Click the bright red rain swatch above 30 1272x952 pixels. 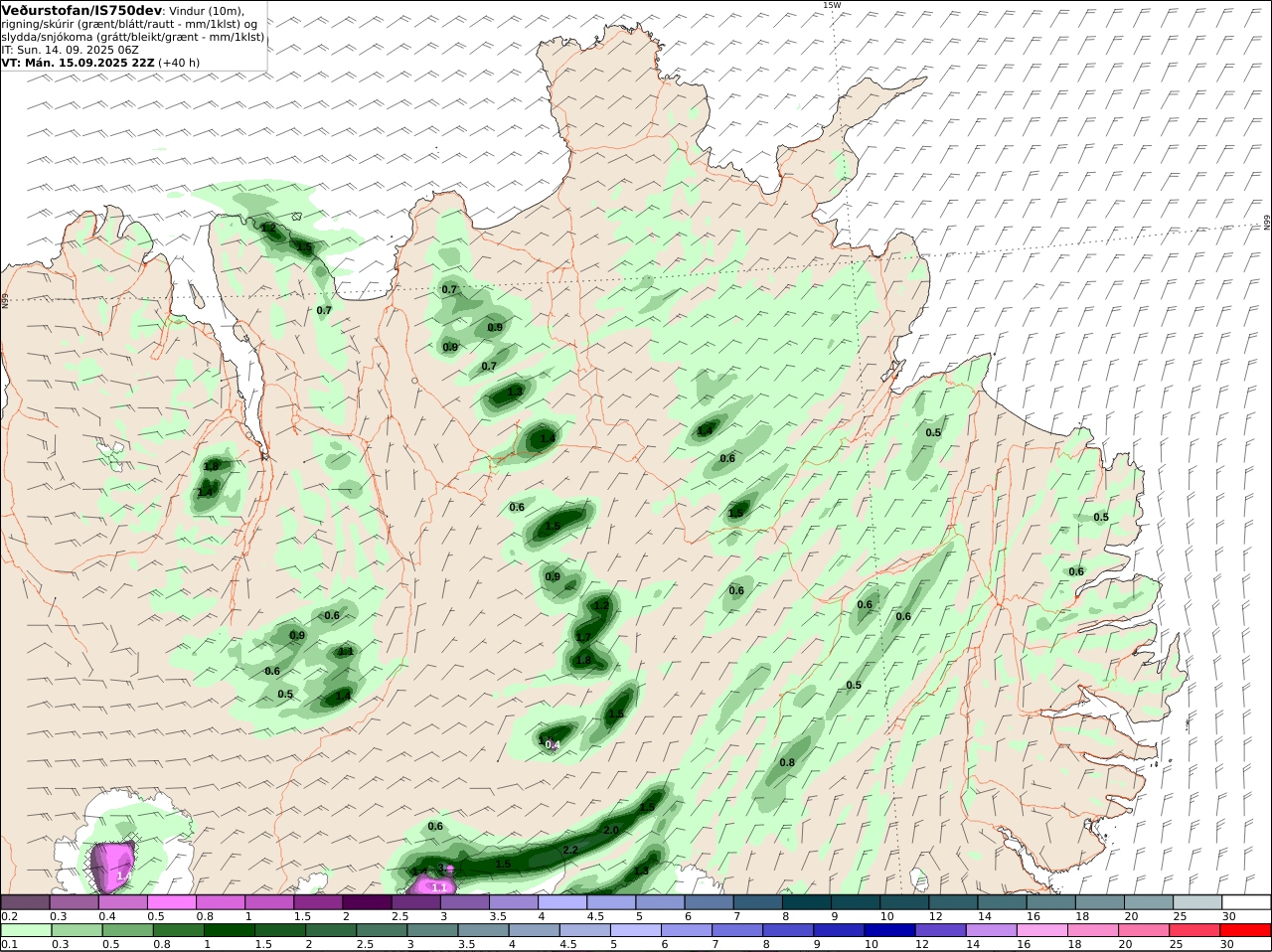(1245, 931)
